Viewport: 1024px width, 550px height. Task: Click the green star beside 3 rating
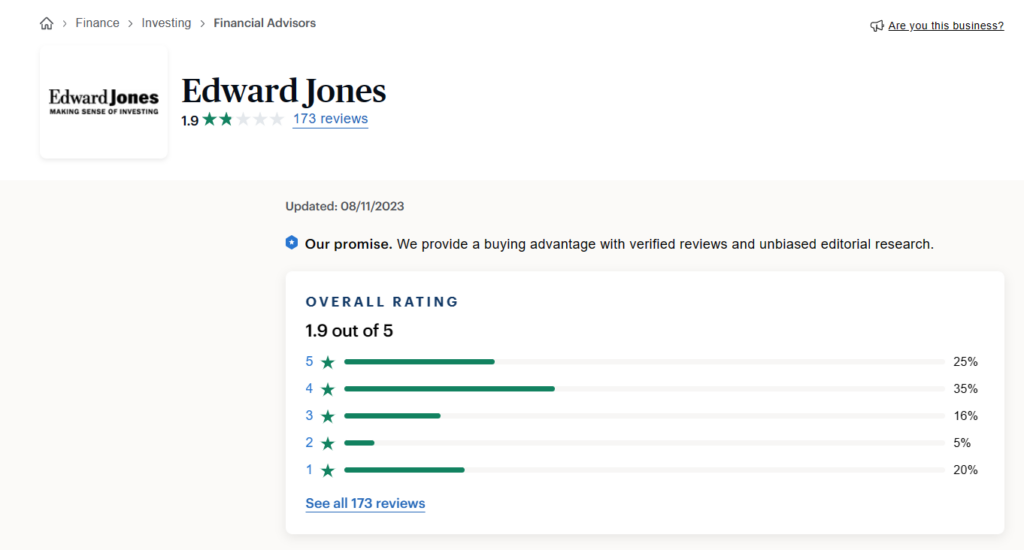(x=328, y=416)
